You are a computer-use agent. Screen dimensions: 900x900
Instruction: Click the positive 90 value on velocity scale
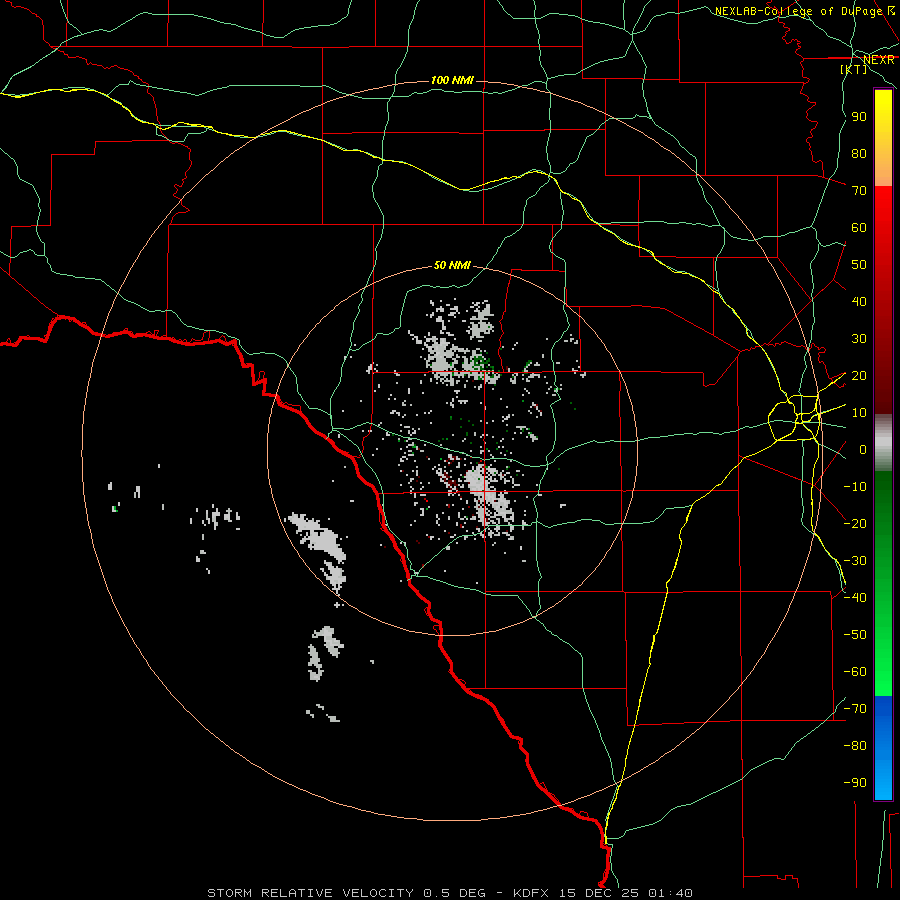pyautogui.click(x=859, y=117)
